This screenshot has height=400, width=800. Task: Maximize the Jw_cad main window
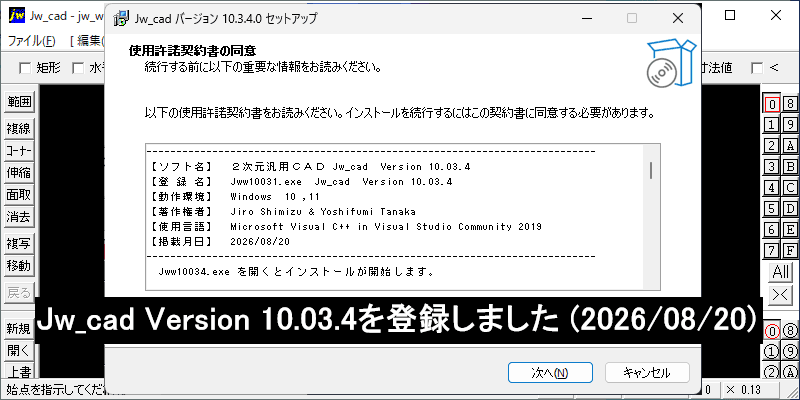tap(730, 15)
